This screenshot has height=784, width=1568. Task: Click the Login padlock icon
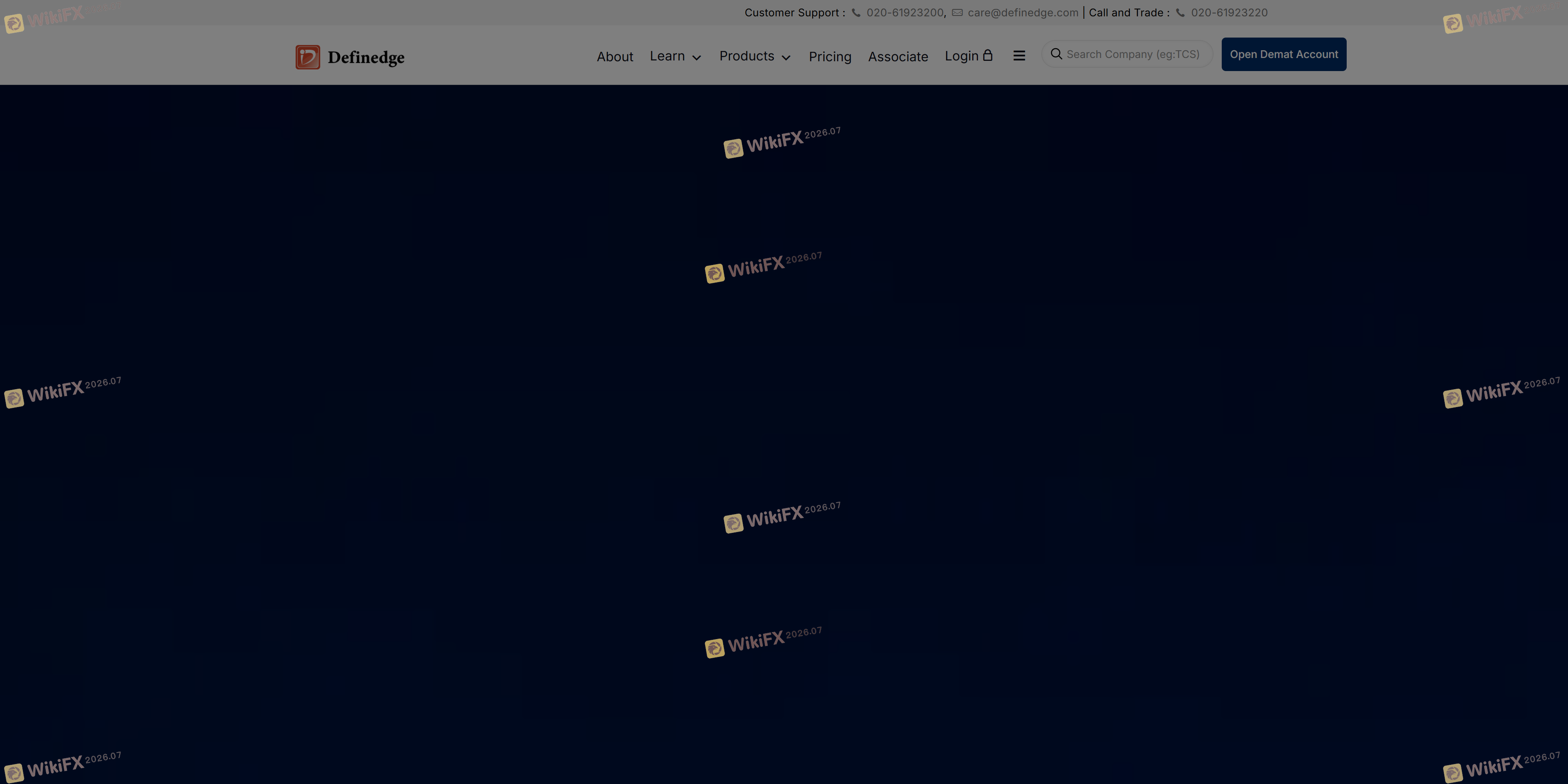[x=987, y=56]
